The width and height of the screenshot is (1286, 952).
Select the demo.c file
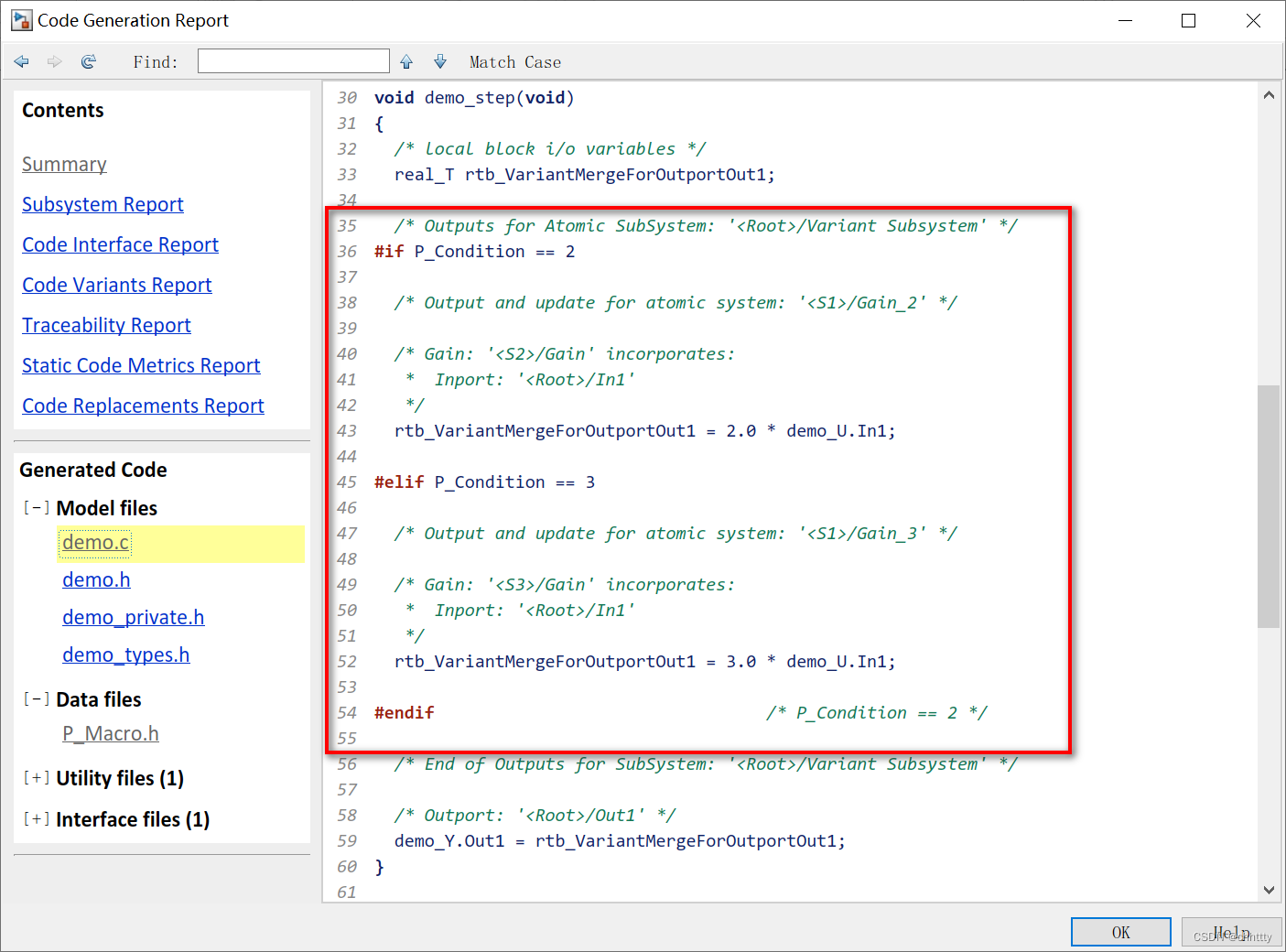coord(96,543)
